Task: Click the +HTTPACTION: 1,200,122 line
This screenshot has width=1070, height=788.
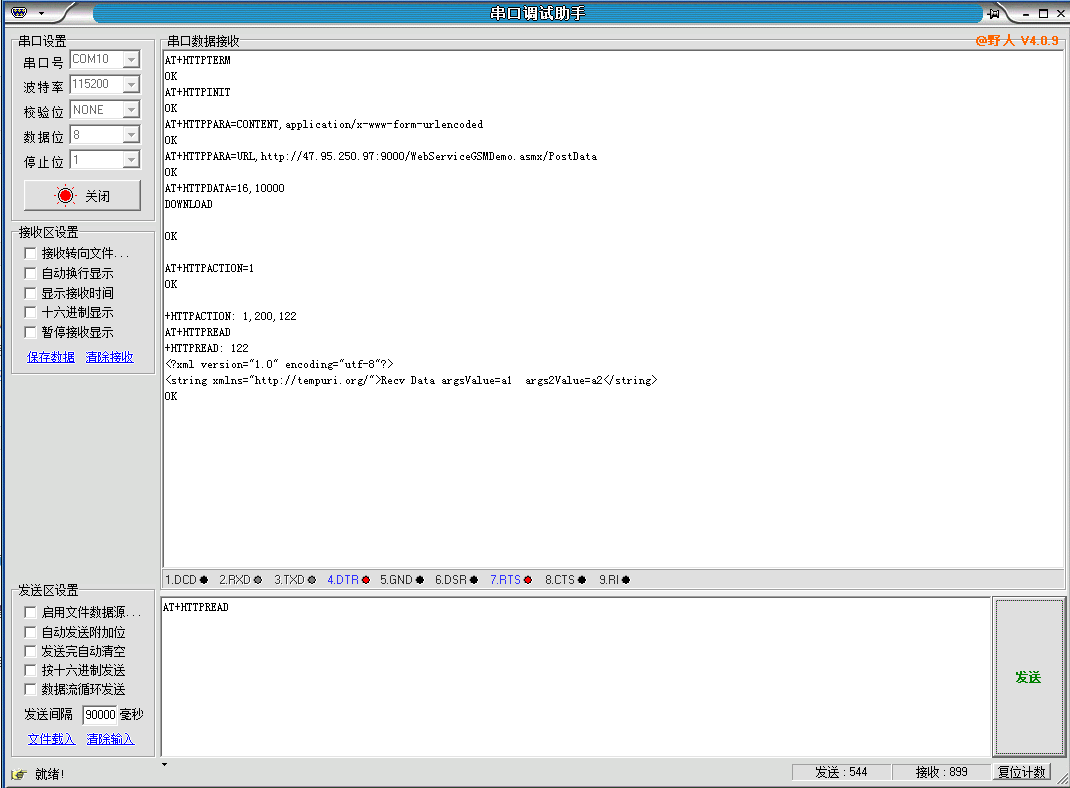Action: tap(231, 316)
